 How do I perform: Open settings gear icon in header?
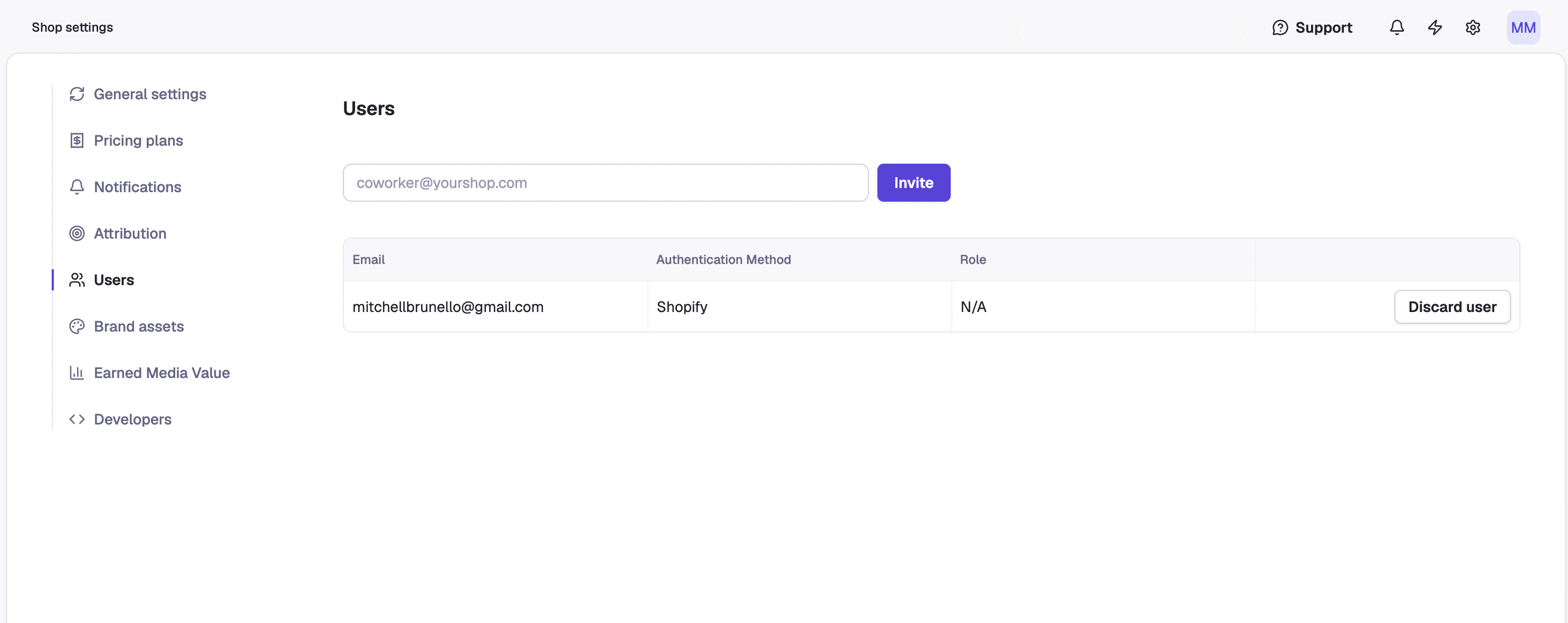point(1473,27)
